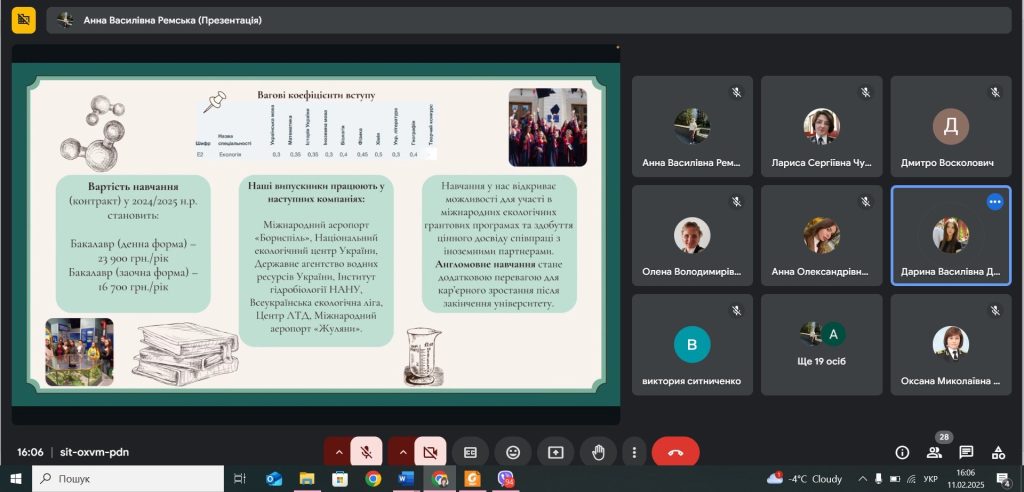Toggle the microphone mute button
This screenshot has height=492, width=1024.
pyautogui.click(x=366, y=452)
